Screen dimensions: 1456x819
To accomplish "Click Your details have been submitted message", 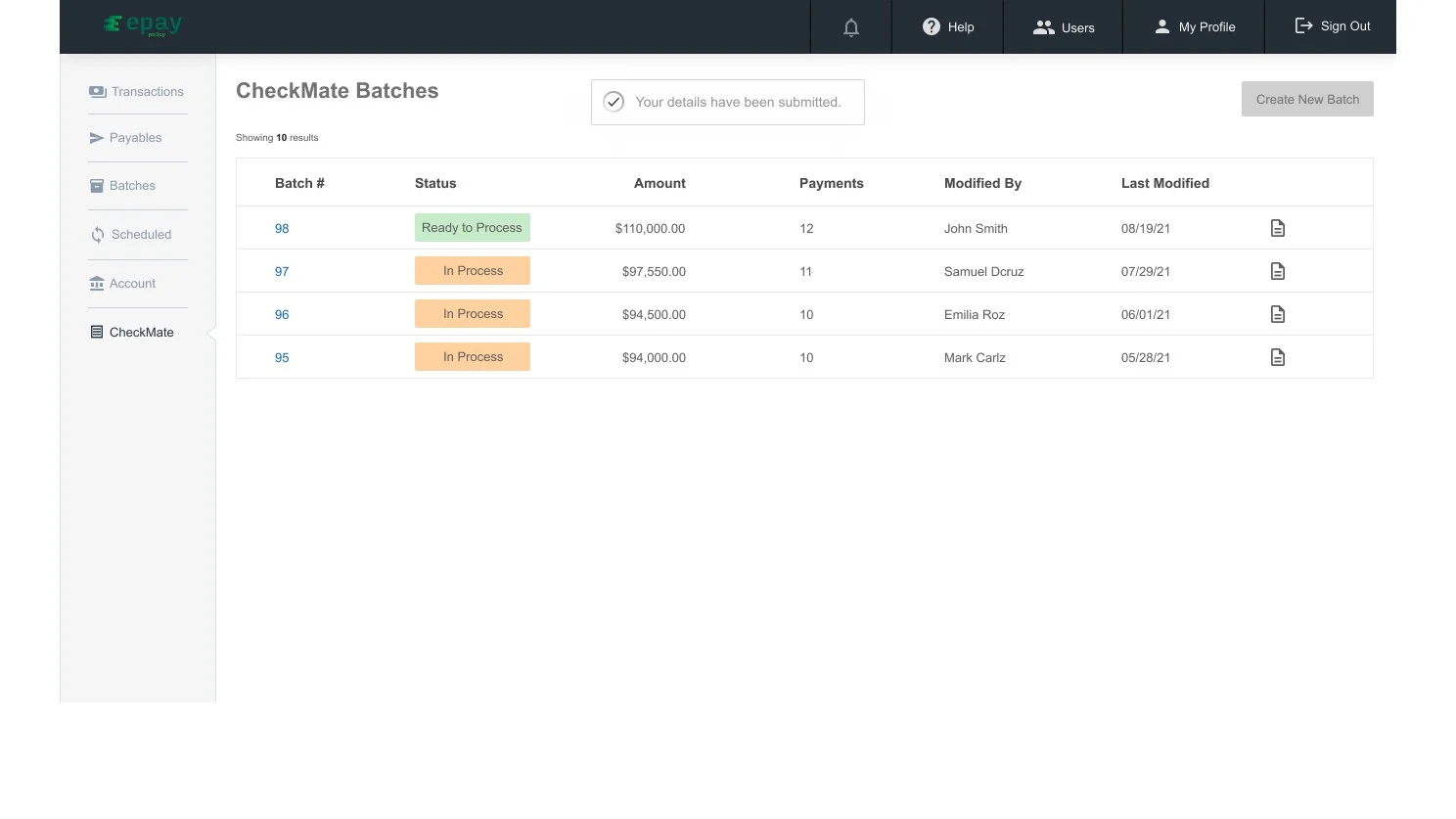I will point(738,102).
